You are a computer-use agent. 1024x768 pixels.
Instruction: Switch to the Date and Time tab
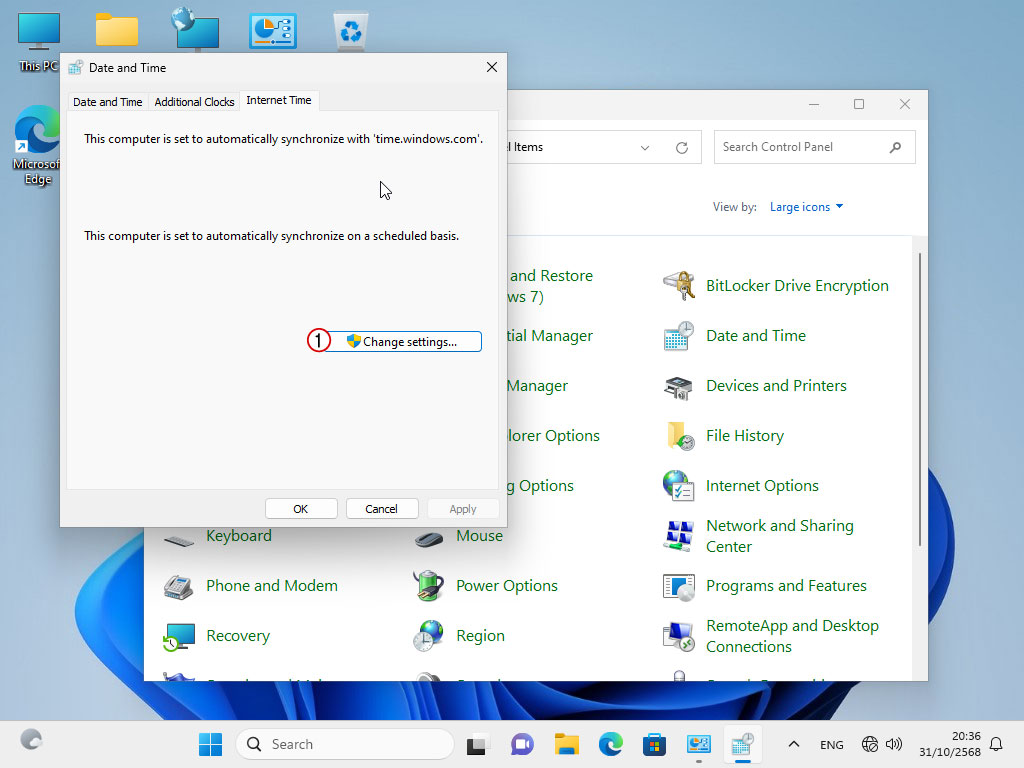108,102
